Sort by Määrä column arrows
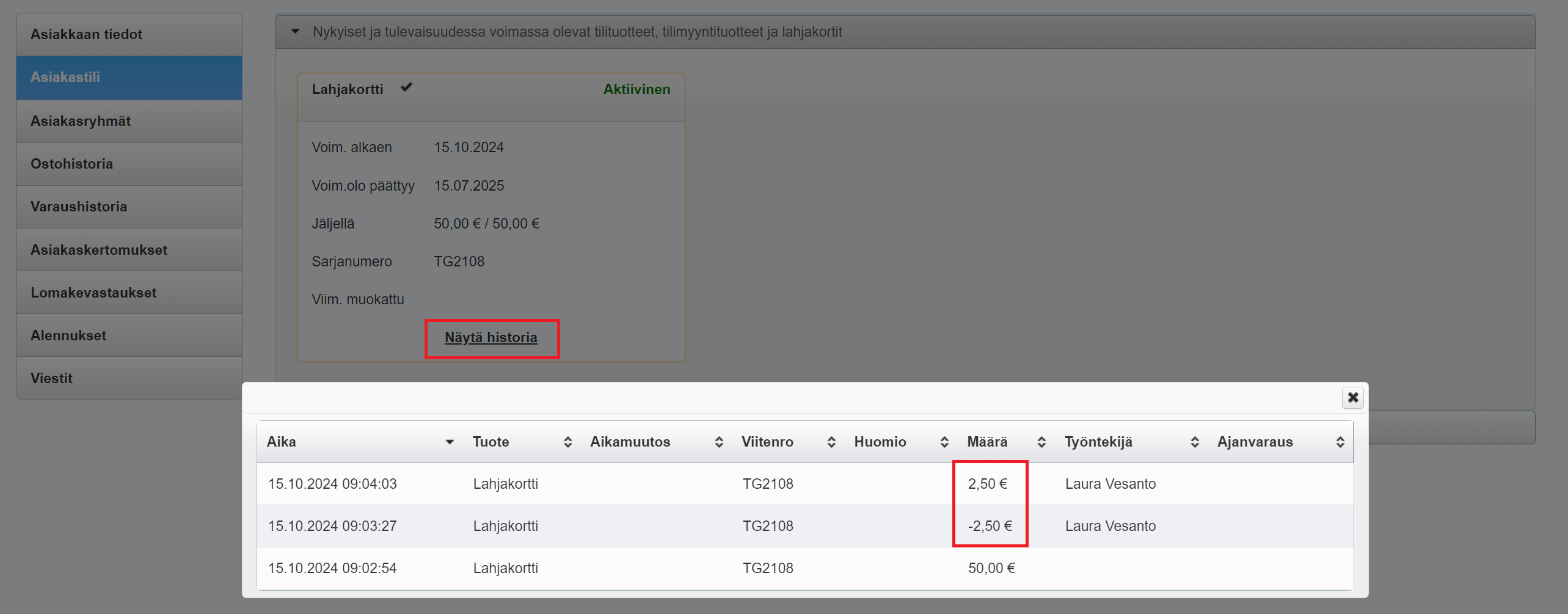 [x=1041, y=442]
